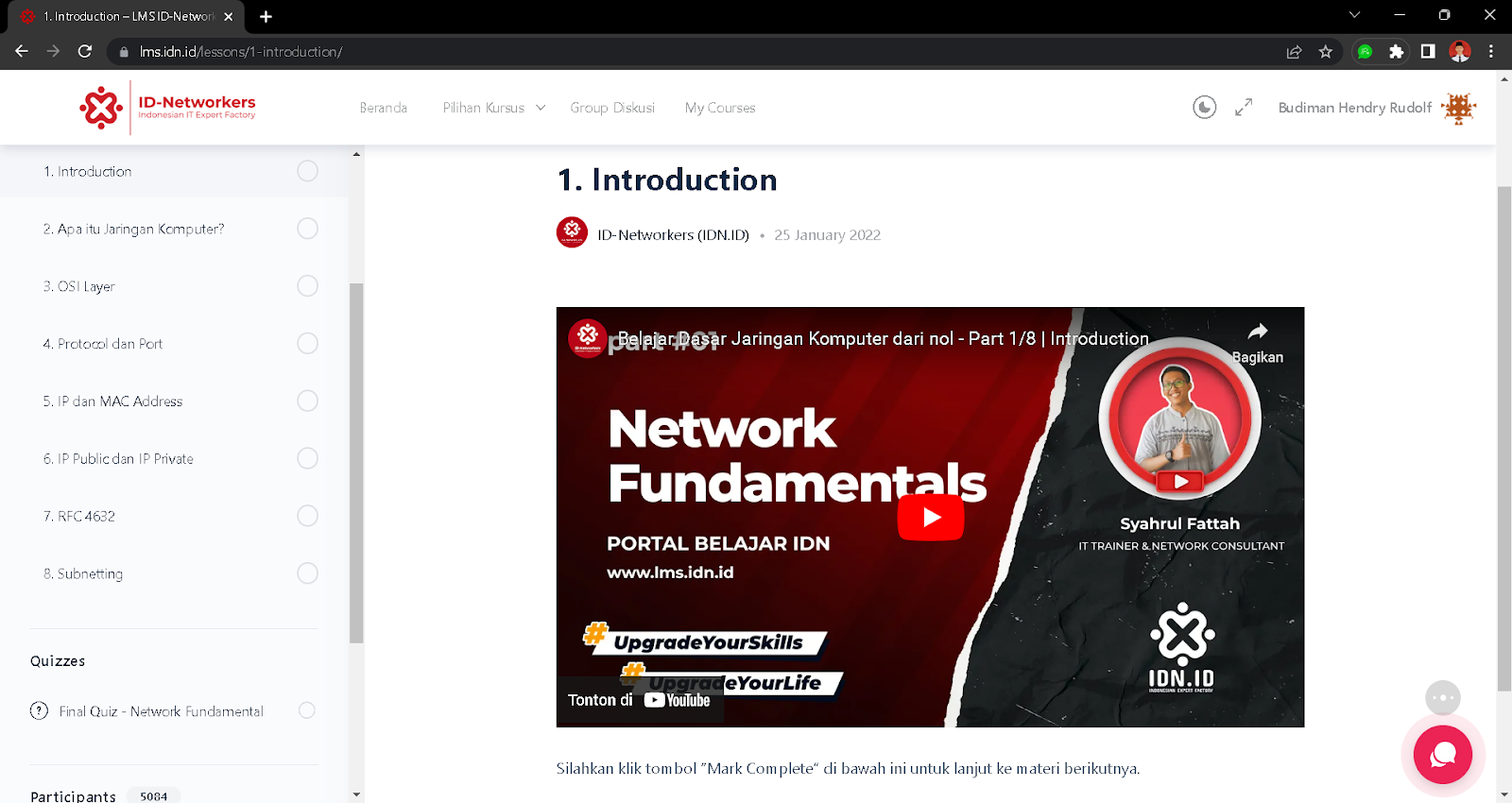Viewport: 1512px width, 803px height.
Task: Reload the page with refresh icon
Action: 85,51
